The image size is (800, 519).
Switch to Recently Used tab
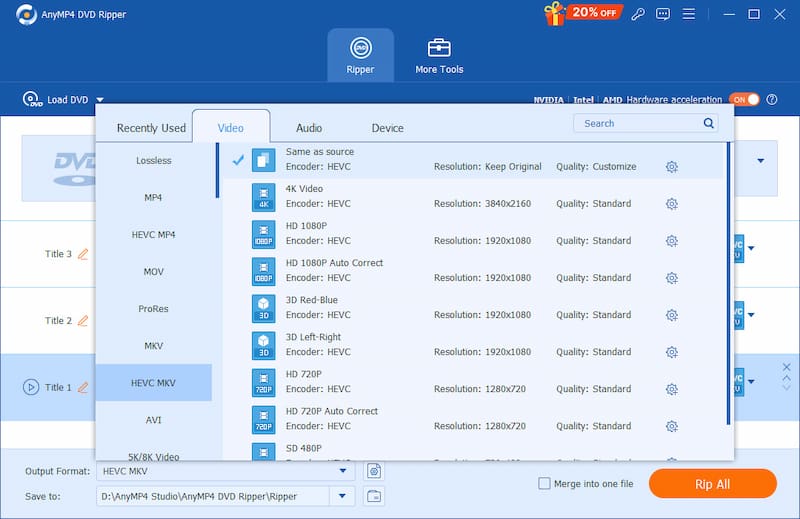point(151,128)
